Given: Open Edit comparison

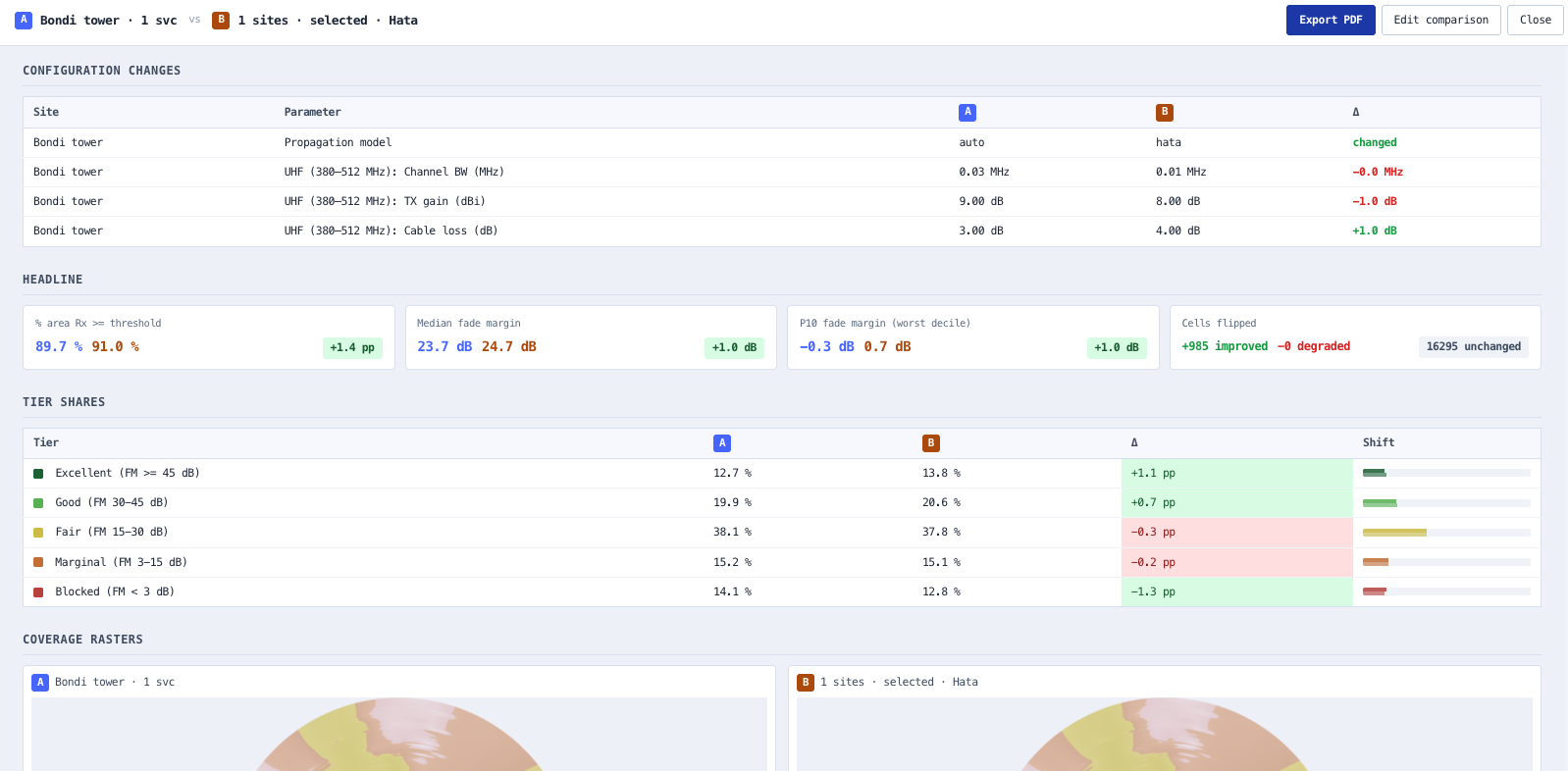Looking at the screenshot, I should click(1440, 20).
